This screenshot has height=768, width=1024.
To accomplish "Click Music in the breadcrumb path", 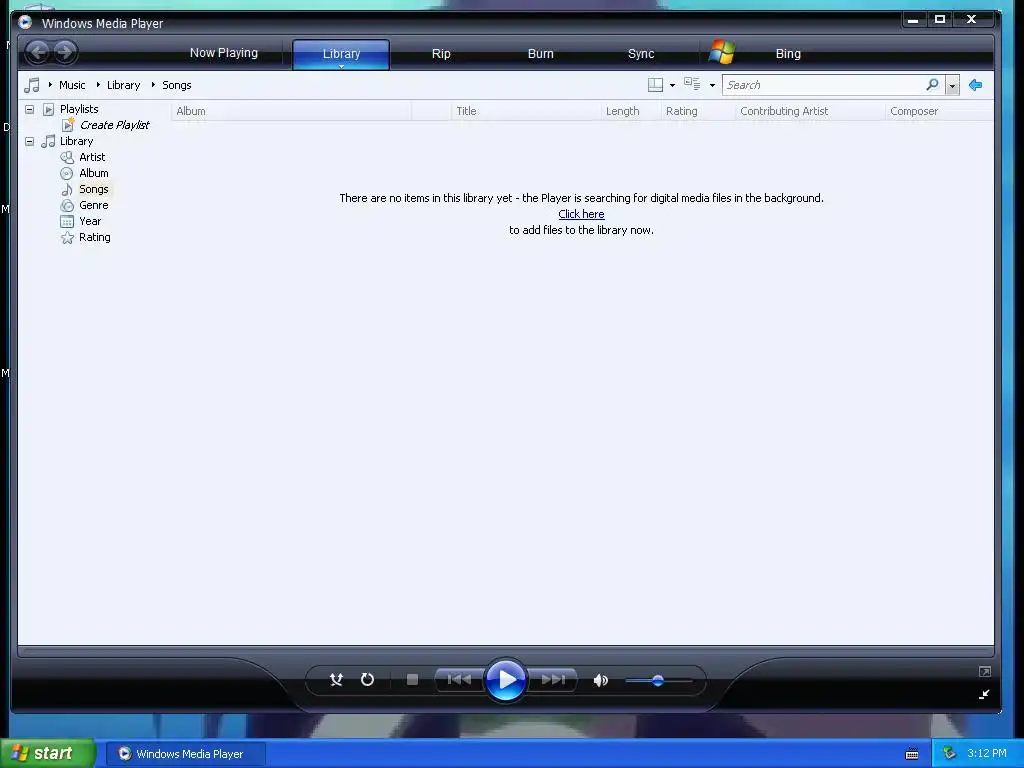I will [x=72, y=85].
